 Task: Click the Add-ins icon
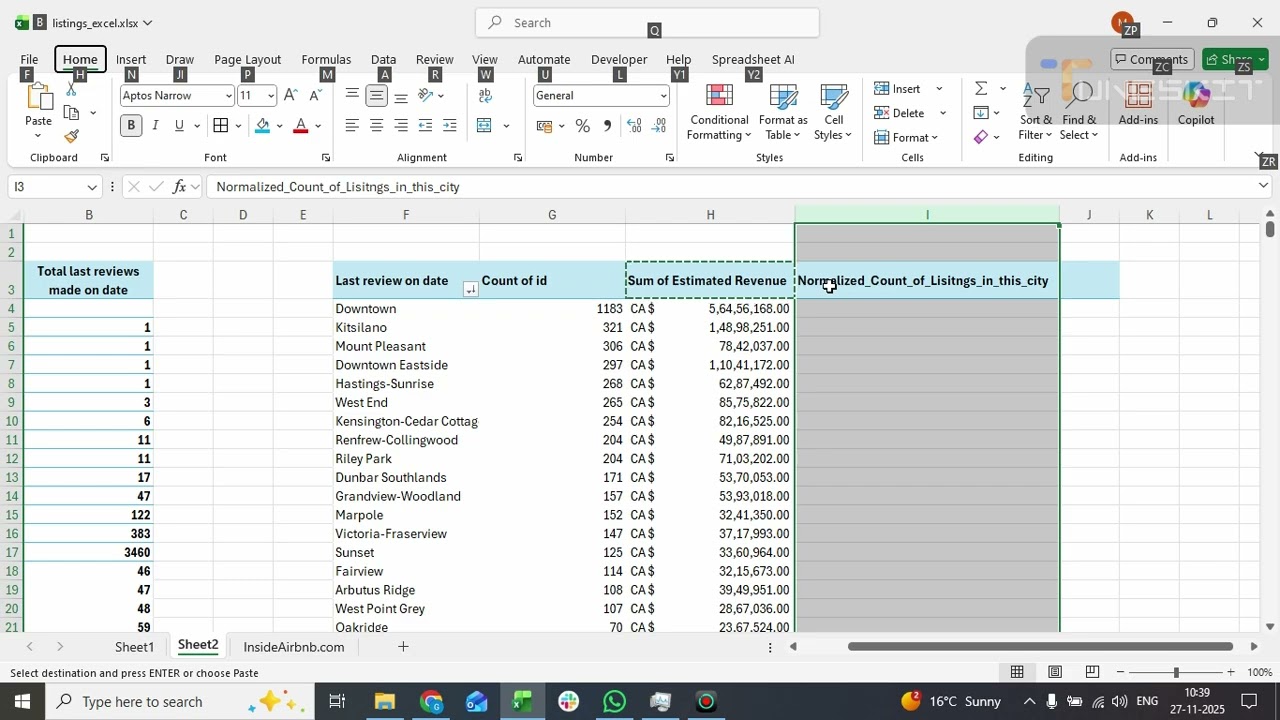(1138, 104)
